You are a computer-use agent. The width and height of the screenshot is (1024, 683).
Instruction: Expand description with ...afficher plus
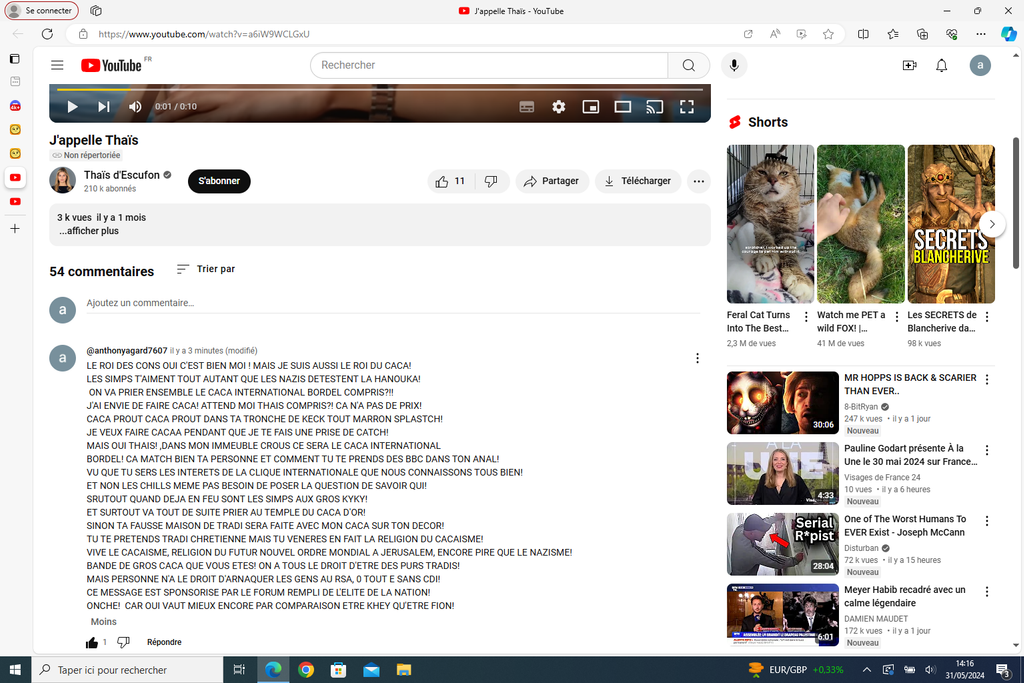click(x=89, y=231)
